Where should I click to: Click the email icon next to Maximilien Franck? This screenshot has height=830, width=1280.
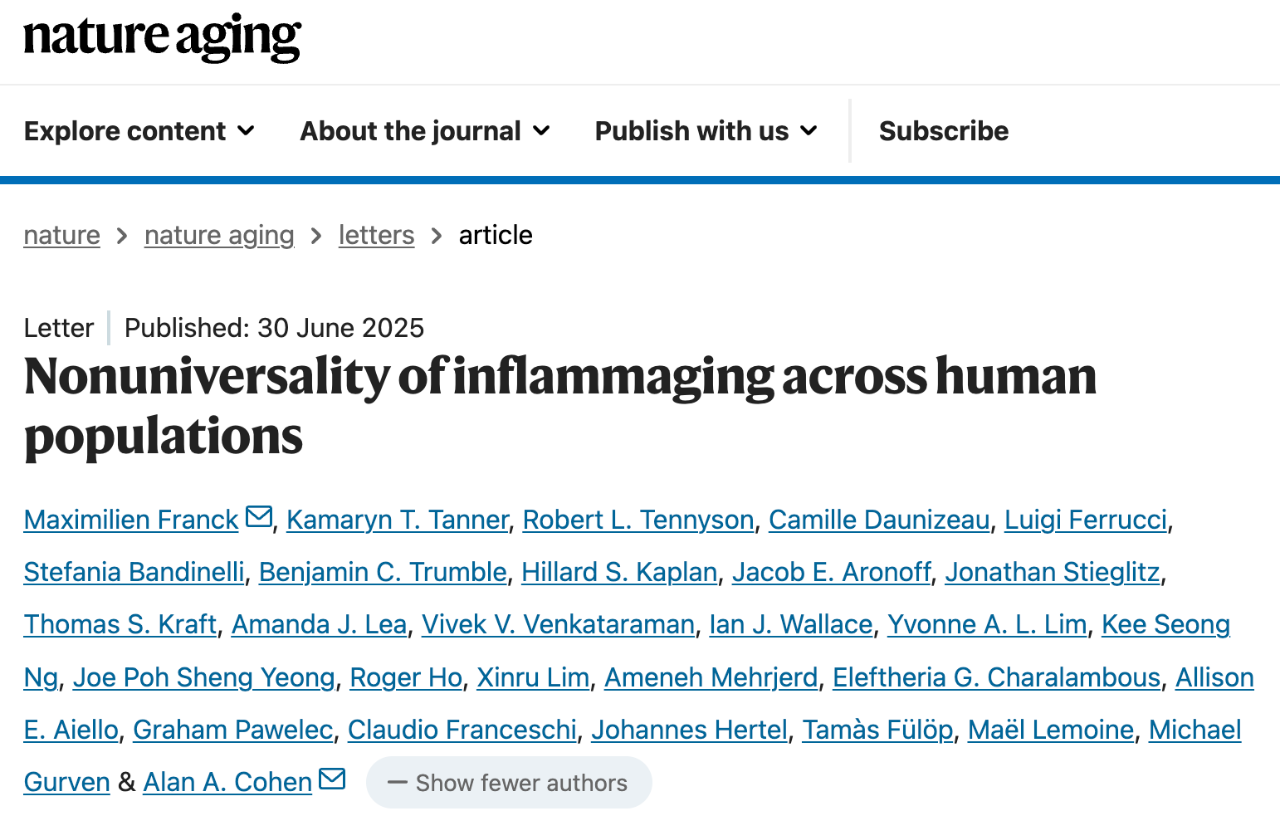point(259,517)
